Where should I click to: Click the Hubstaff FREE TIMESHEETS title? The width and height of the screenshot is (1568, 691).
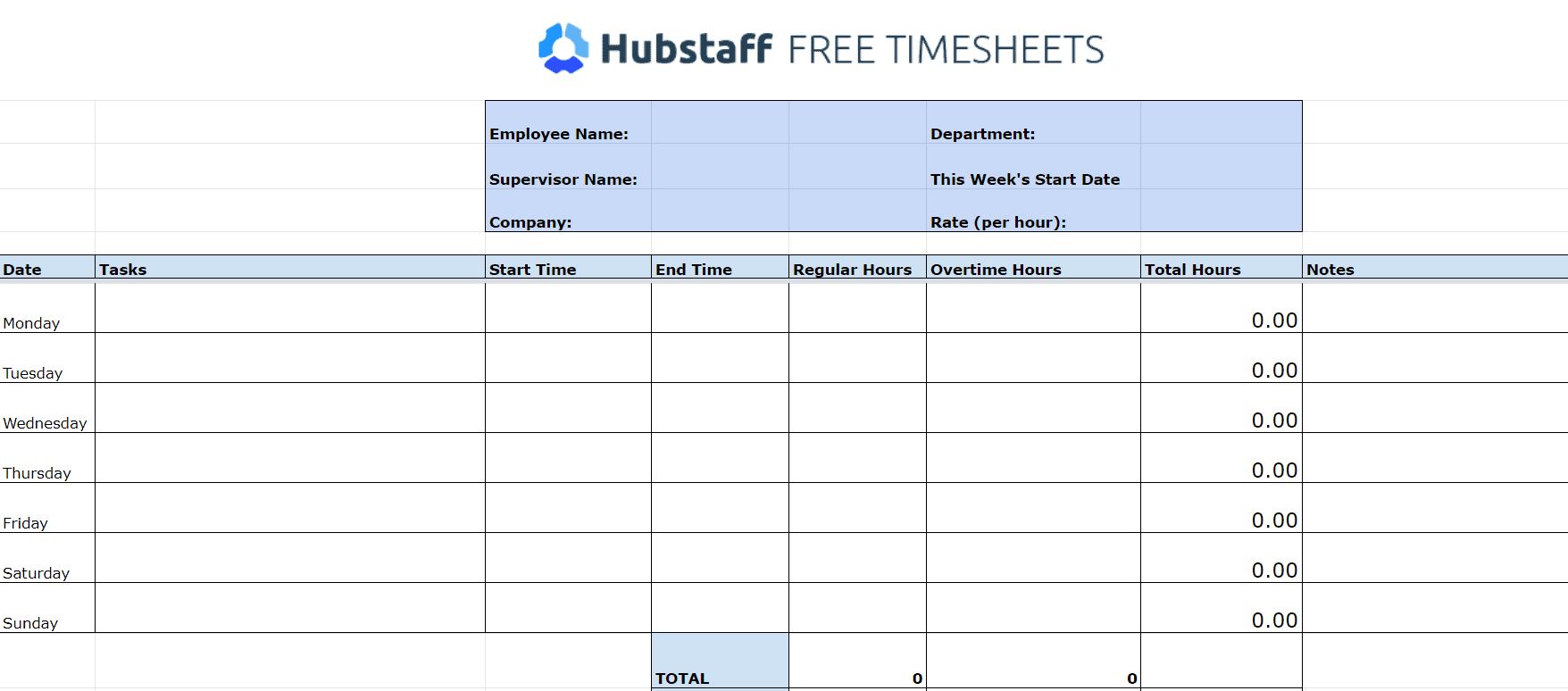click(x=822, y=49)
